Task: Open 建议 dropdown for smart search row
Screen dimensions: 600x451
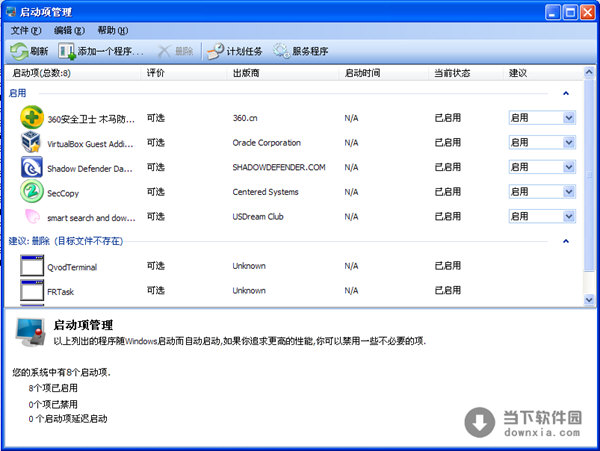Action: click(x=569, y=217)
